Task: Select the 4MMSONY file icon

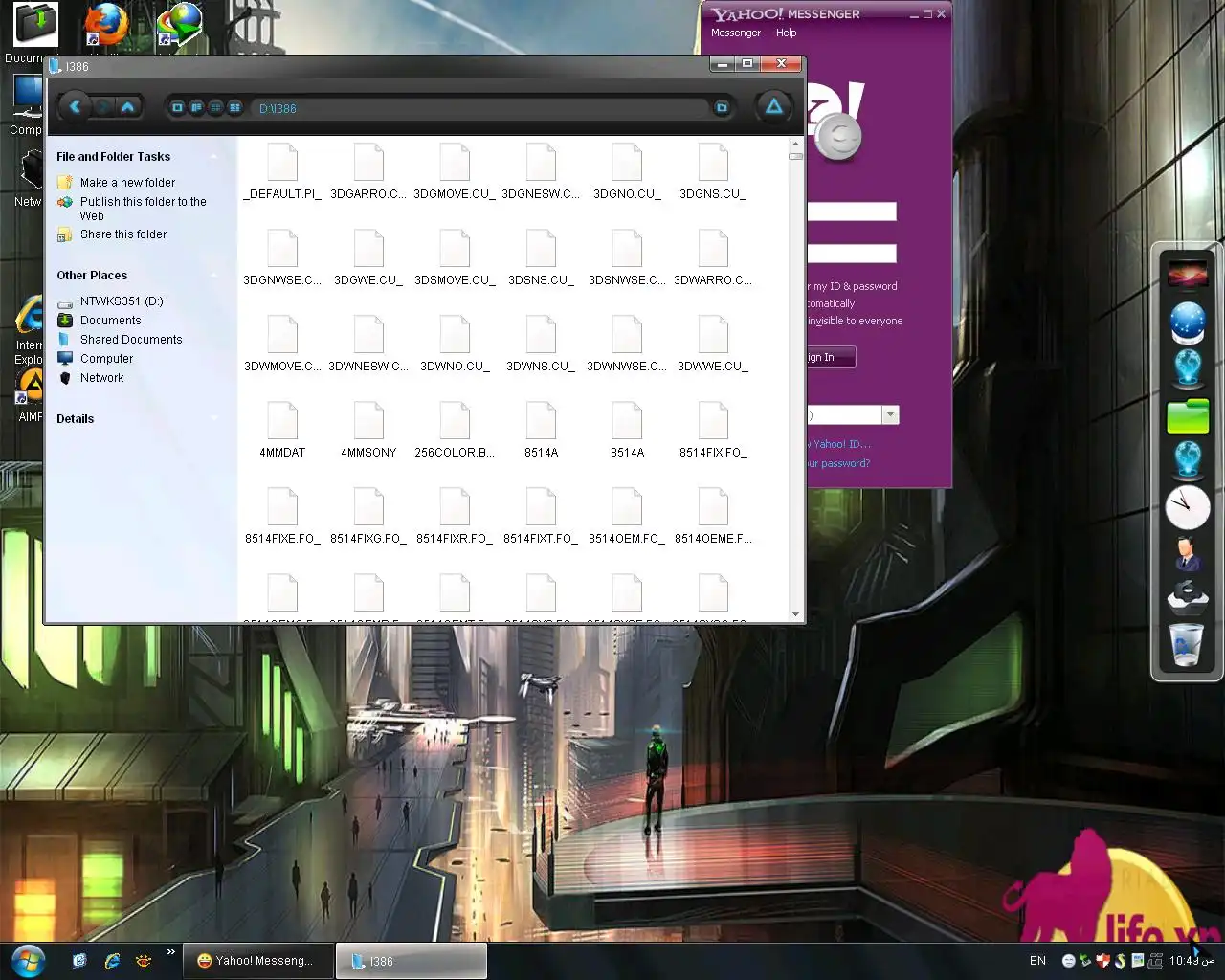Action: (x=368, y=420)
